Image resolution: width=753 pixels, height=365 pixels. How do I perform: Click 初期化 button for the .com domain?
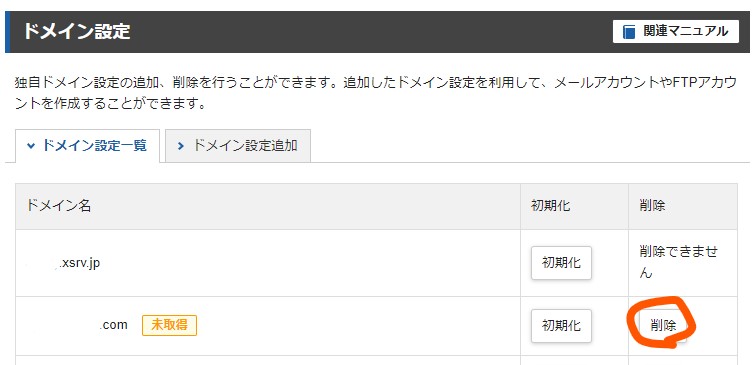tap(561, 326)
